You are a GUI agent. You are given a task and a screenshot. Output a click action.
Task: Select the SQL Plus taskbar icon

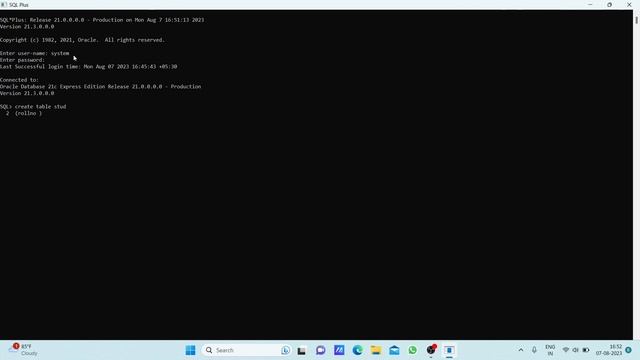(x=449, y=350)
